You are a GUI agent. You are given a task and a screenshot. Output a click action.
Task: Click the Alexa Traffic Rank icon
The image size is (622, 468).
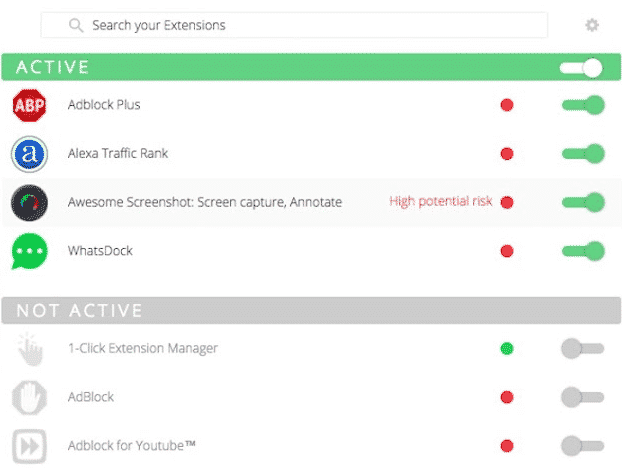point(29,154)
